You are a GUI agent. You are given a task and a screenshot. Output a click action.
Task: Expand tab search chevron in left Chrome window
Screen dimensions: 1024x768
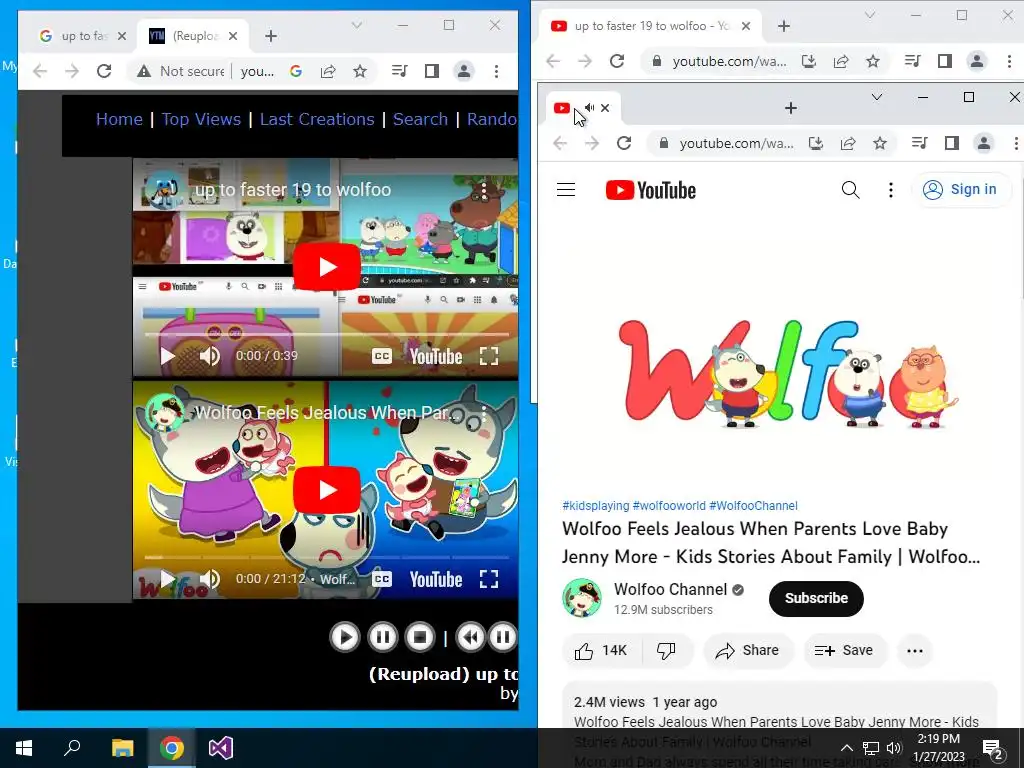point(357,25)
